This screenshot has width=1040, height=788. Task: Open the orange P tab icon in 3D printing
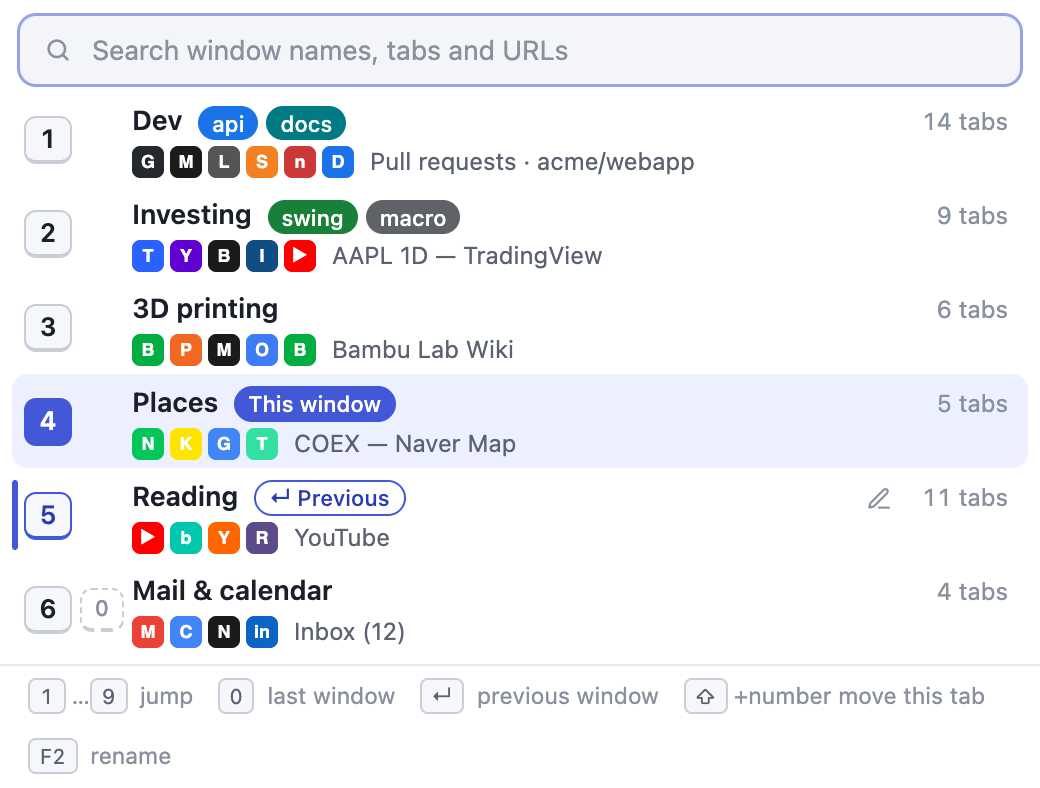[x=186, y=350]
